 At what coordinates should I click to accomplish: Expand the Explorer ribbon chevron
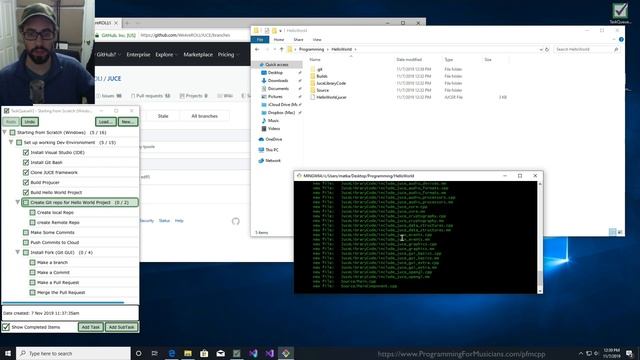613,40
